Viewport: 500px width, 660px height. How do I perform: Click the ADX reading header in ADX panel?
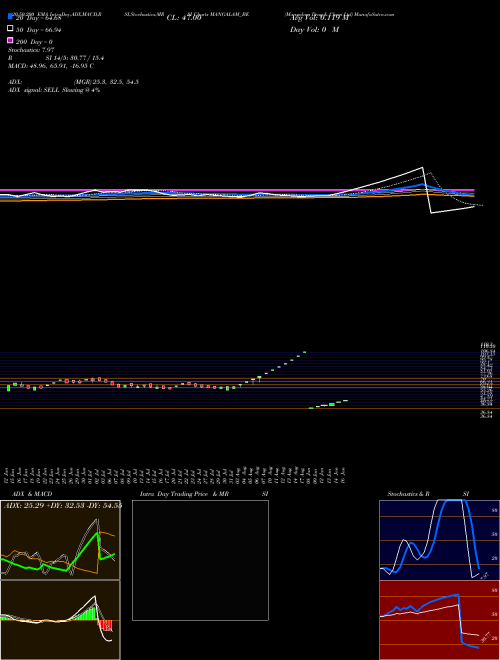(63, 505)
